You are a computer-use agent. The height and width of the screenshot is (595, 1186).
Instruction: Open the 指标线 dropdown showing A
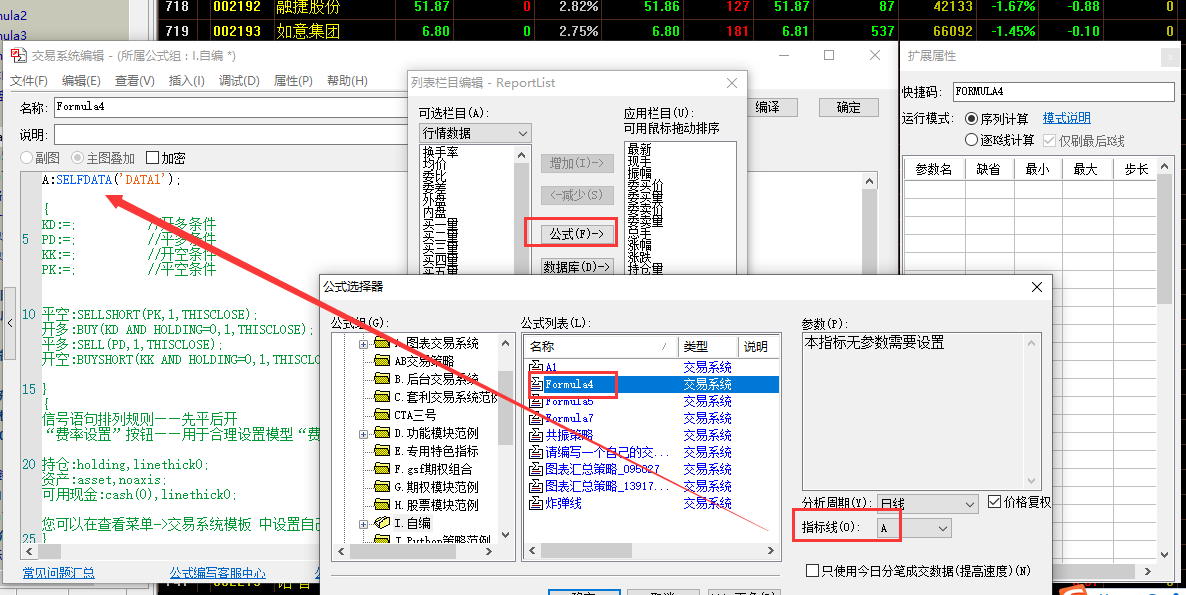(914, 528)
